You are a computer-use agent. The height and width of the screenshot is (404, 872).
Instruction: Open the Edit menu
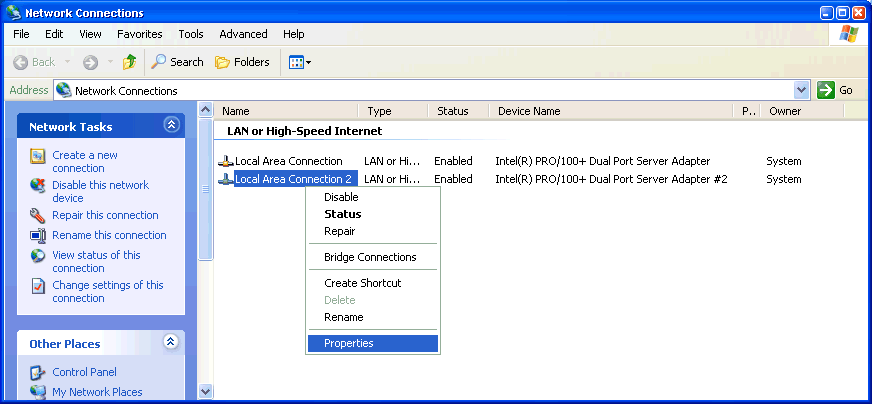point(54,34)
